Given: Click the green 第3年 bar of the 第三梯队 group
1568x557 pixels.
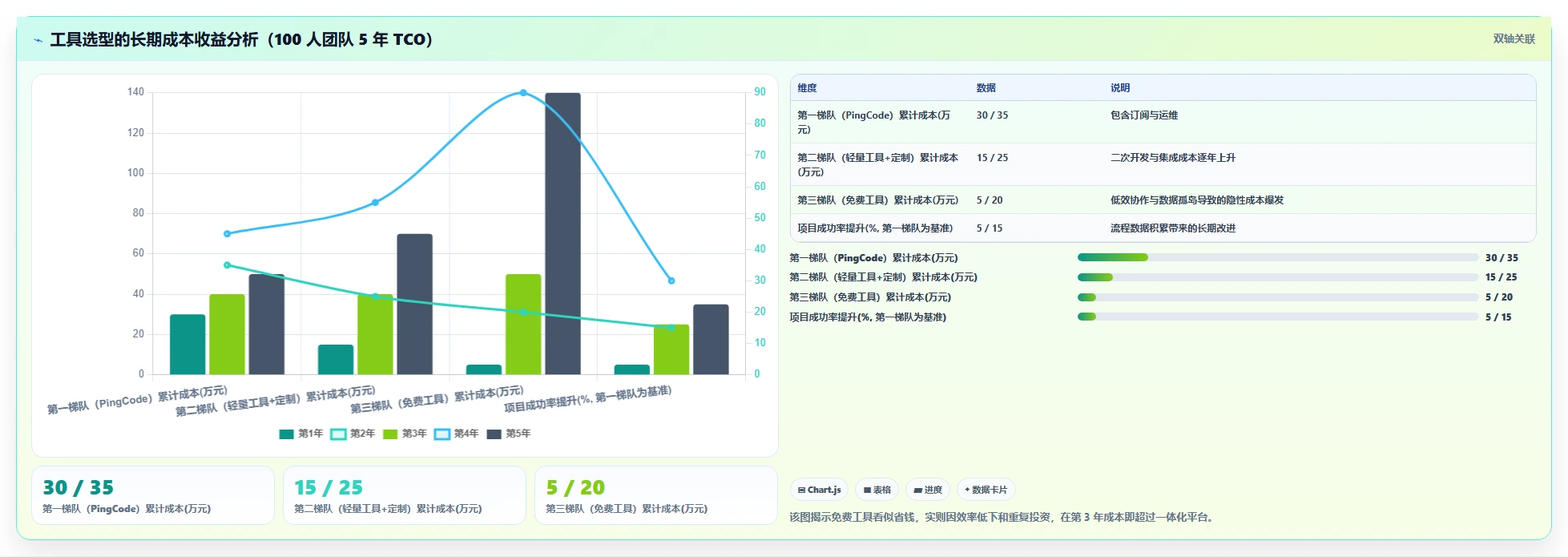Looking at the screenshot, I should point(523,324).
